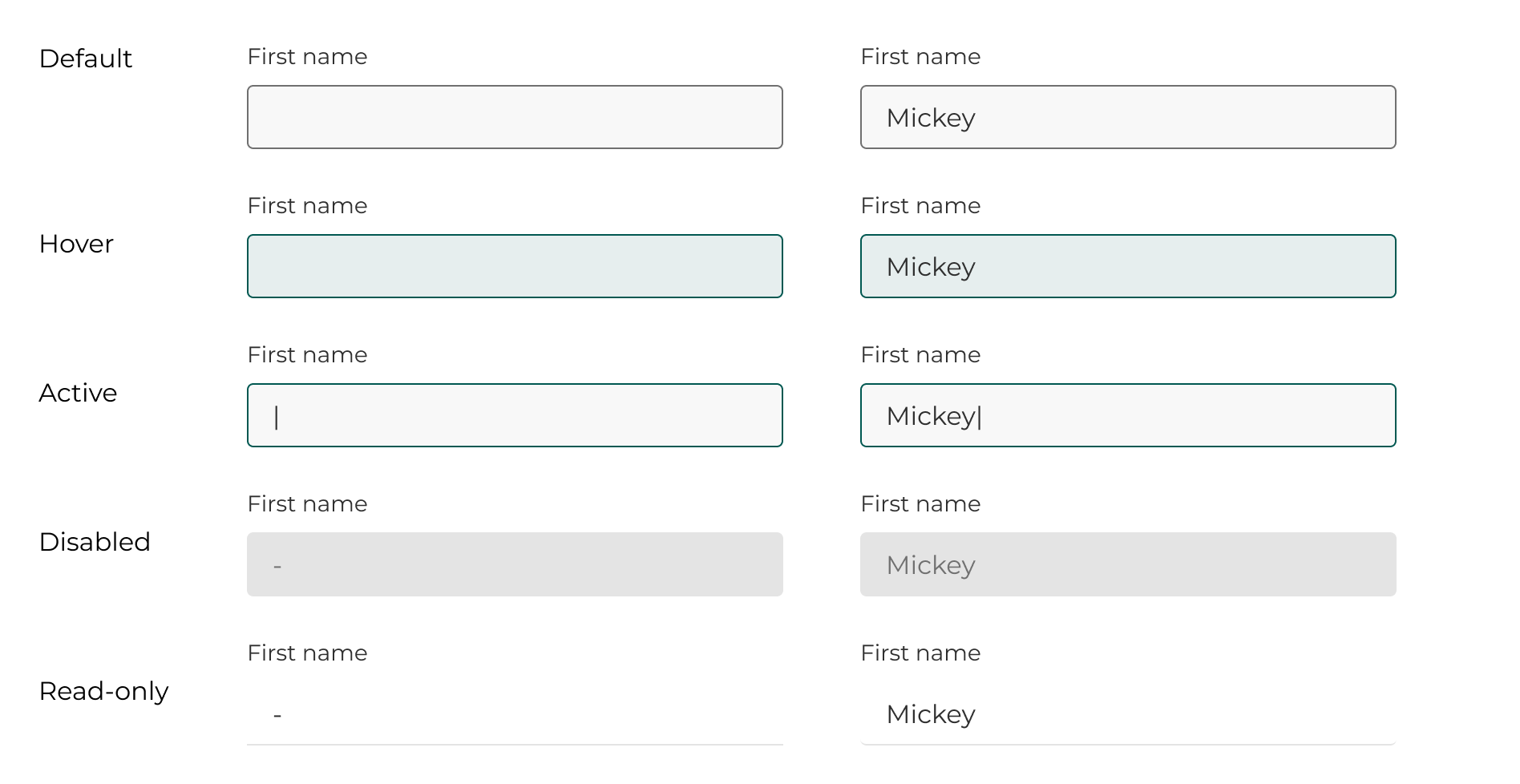Click First name label above empty Default field
The width and height of the screenshot is (1520, 784).
click(307, 56)
